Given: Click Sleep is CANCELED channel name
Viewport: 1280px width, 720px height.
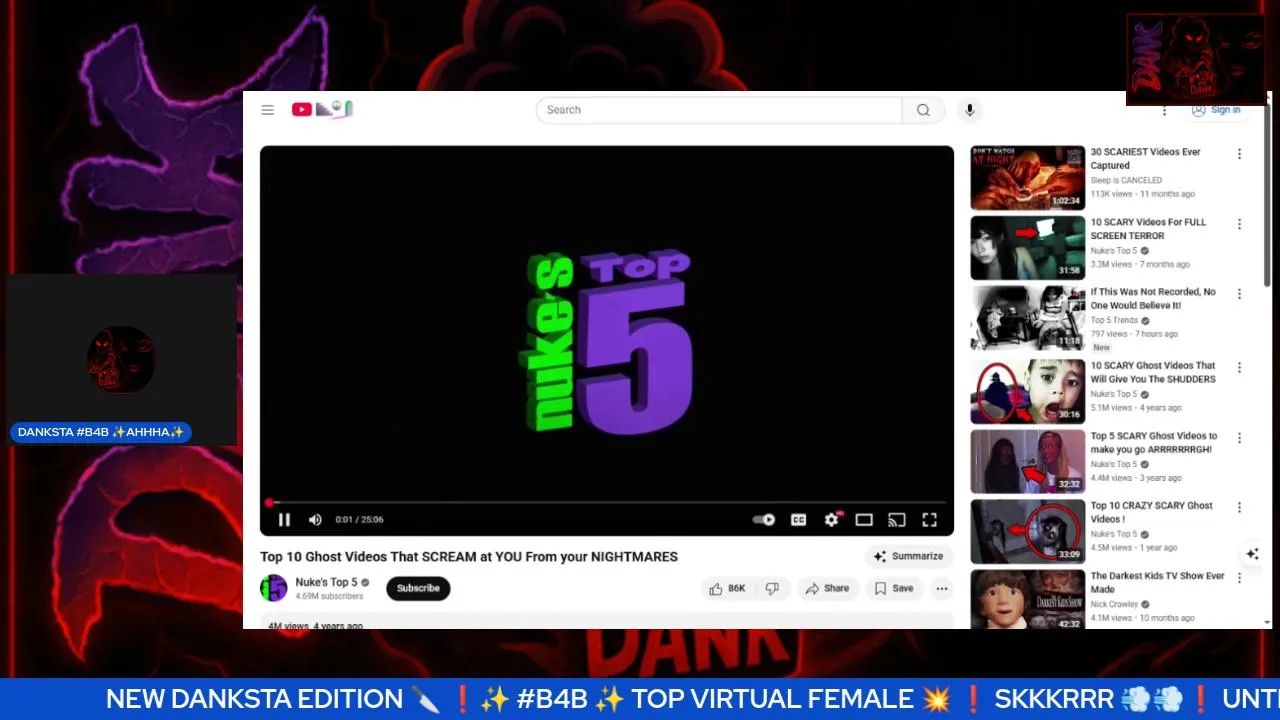Looking at the screenshot, I should (x=1126, y=181).
